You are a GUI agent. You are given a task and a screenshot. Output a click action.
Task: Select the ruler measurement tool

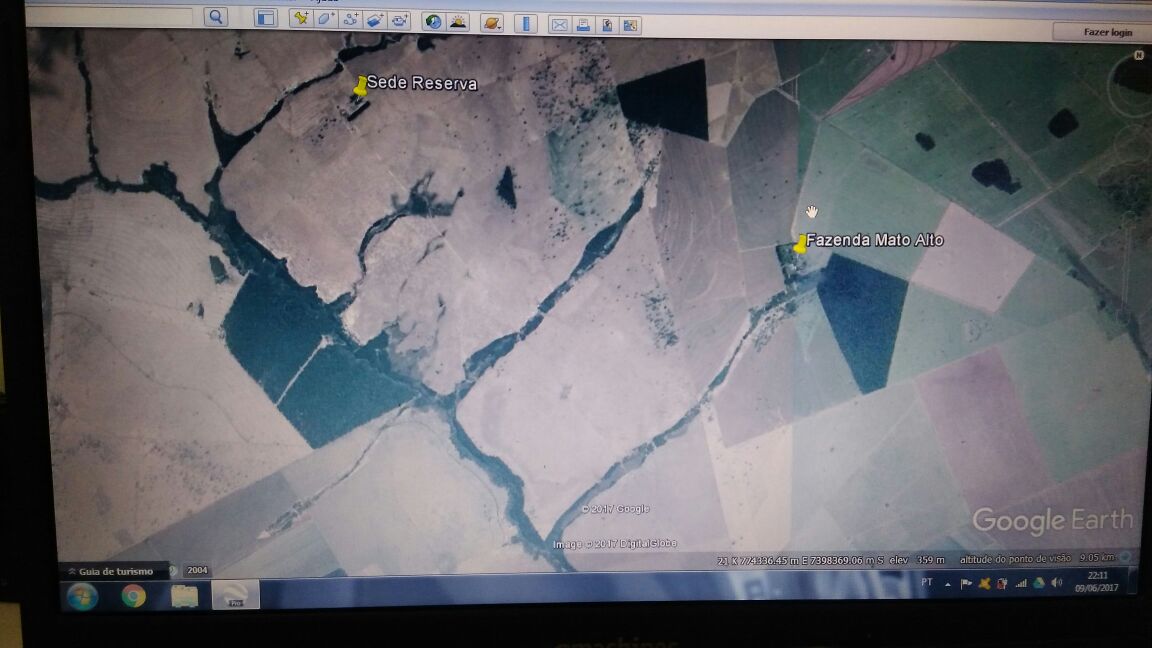coord(526,24)
